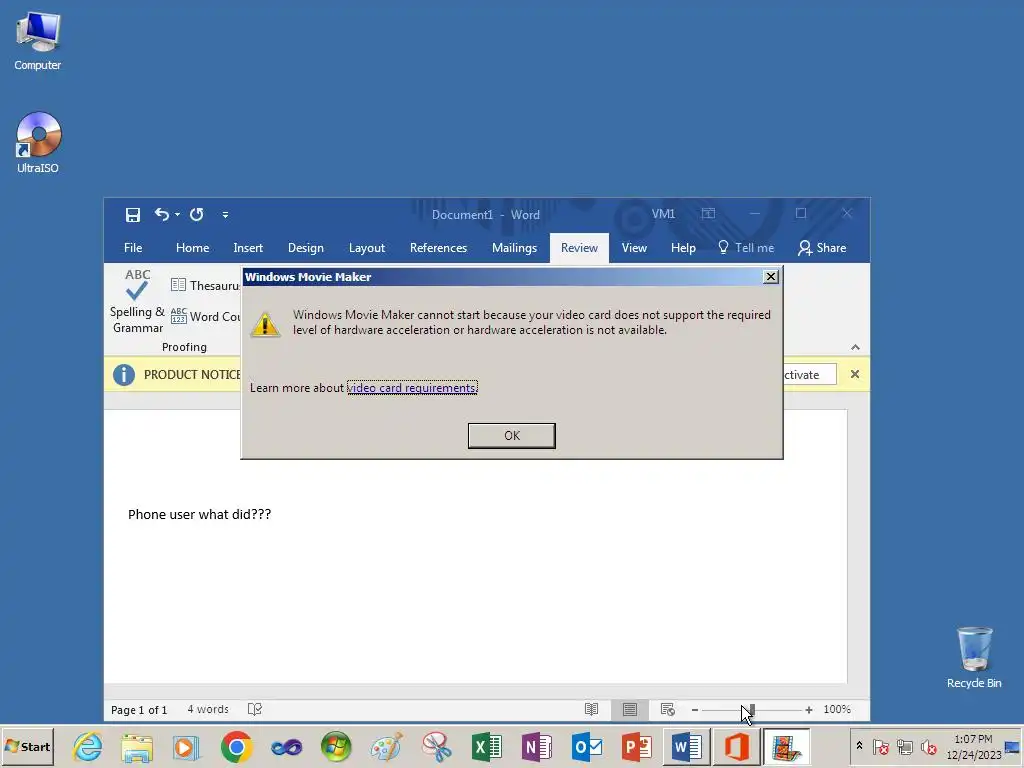Click the muted volume tray icon

tap(928, 746)
